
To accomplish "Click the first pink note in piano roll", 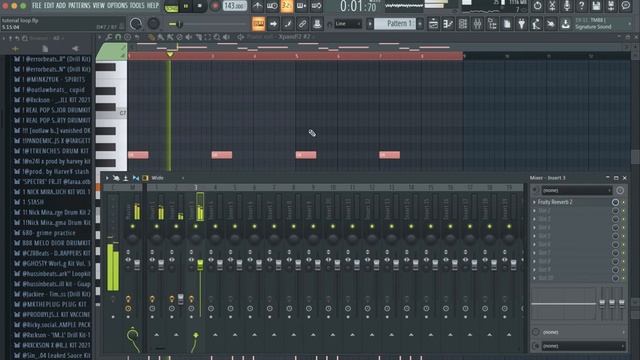I will [138, 155].
